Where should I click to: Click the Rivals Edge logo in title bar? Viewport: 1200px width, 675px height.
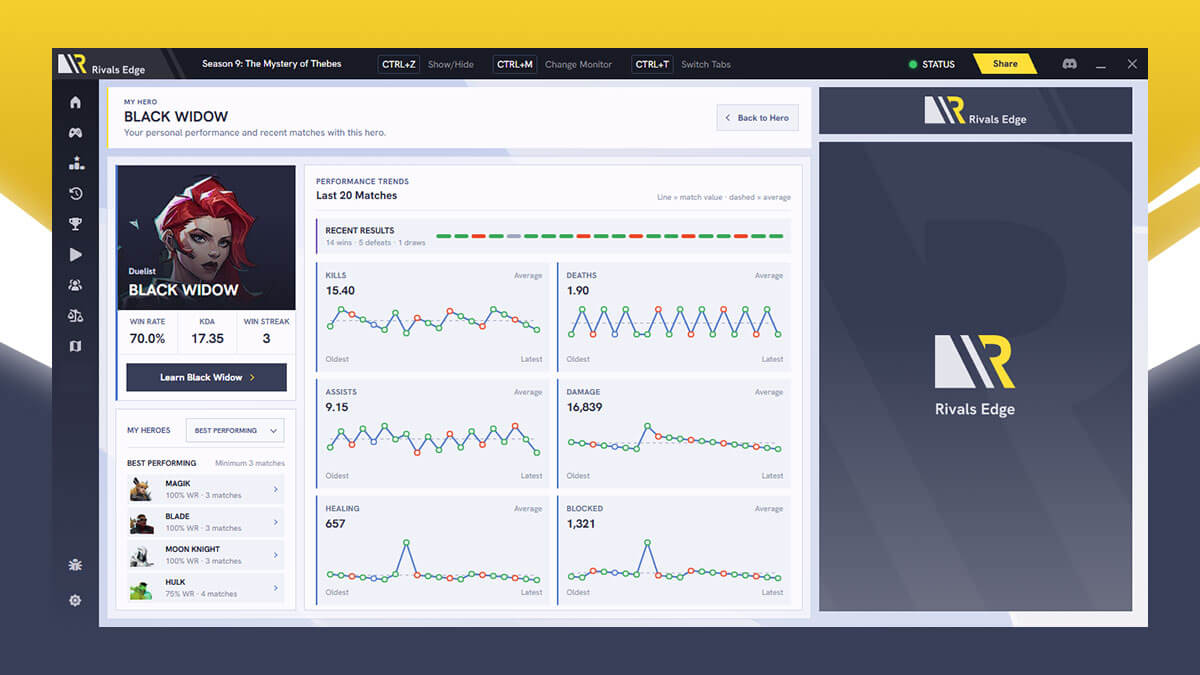101,64
